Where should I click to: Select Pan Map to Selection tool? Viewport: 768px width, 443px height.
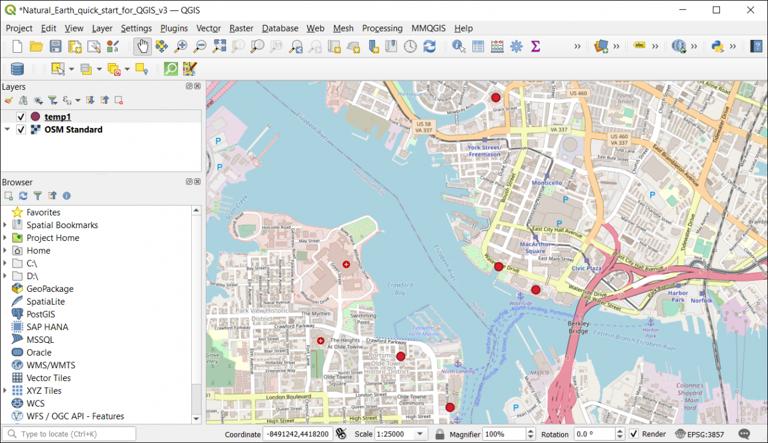(161, 47)
